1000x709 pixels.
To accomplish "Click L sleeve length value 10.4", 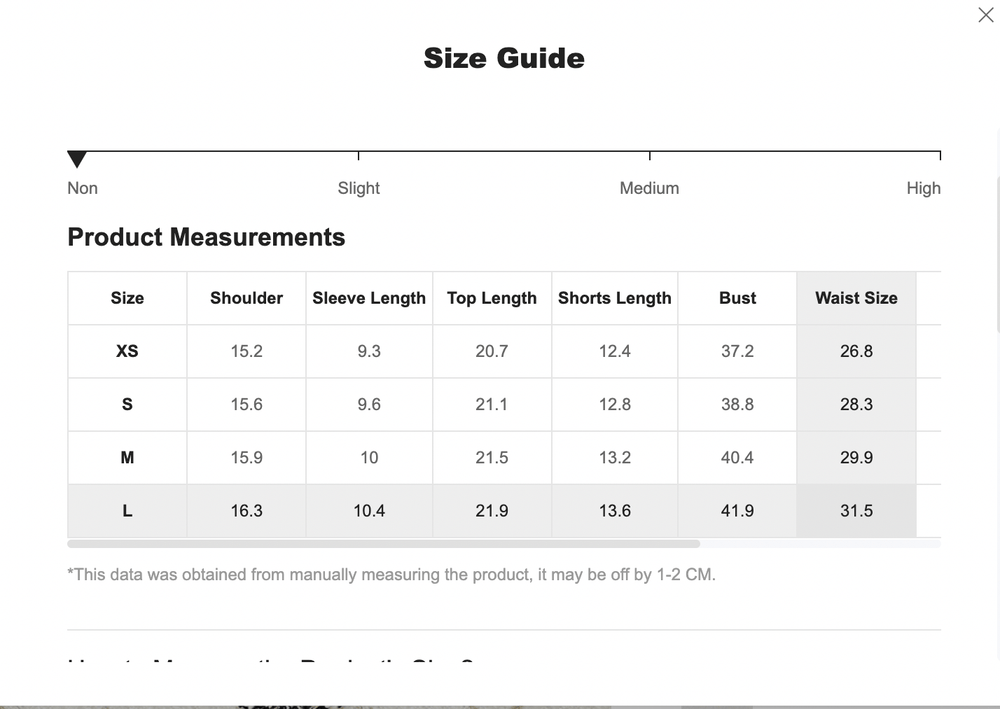I will (369, 511).
